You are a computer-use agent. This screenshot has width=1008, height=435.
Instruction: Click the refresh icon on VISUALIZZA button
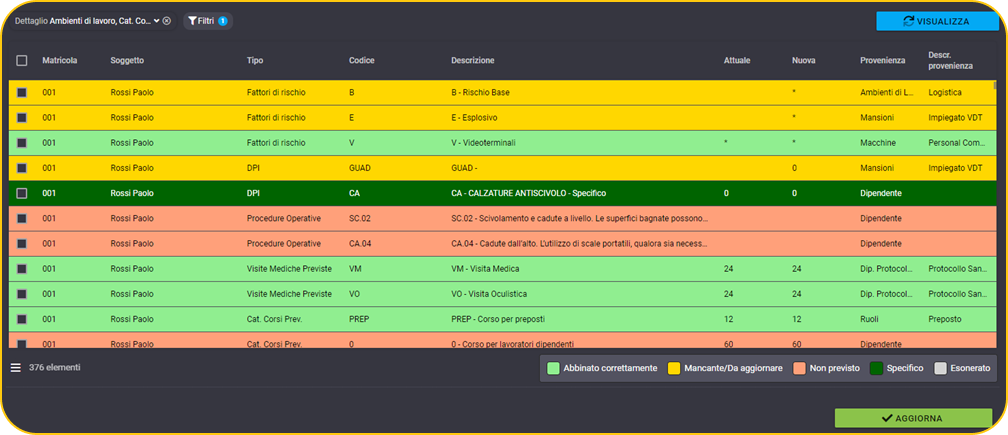pyautogui.click(x=908, y=21)
